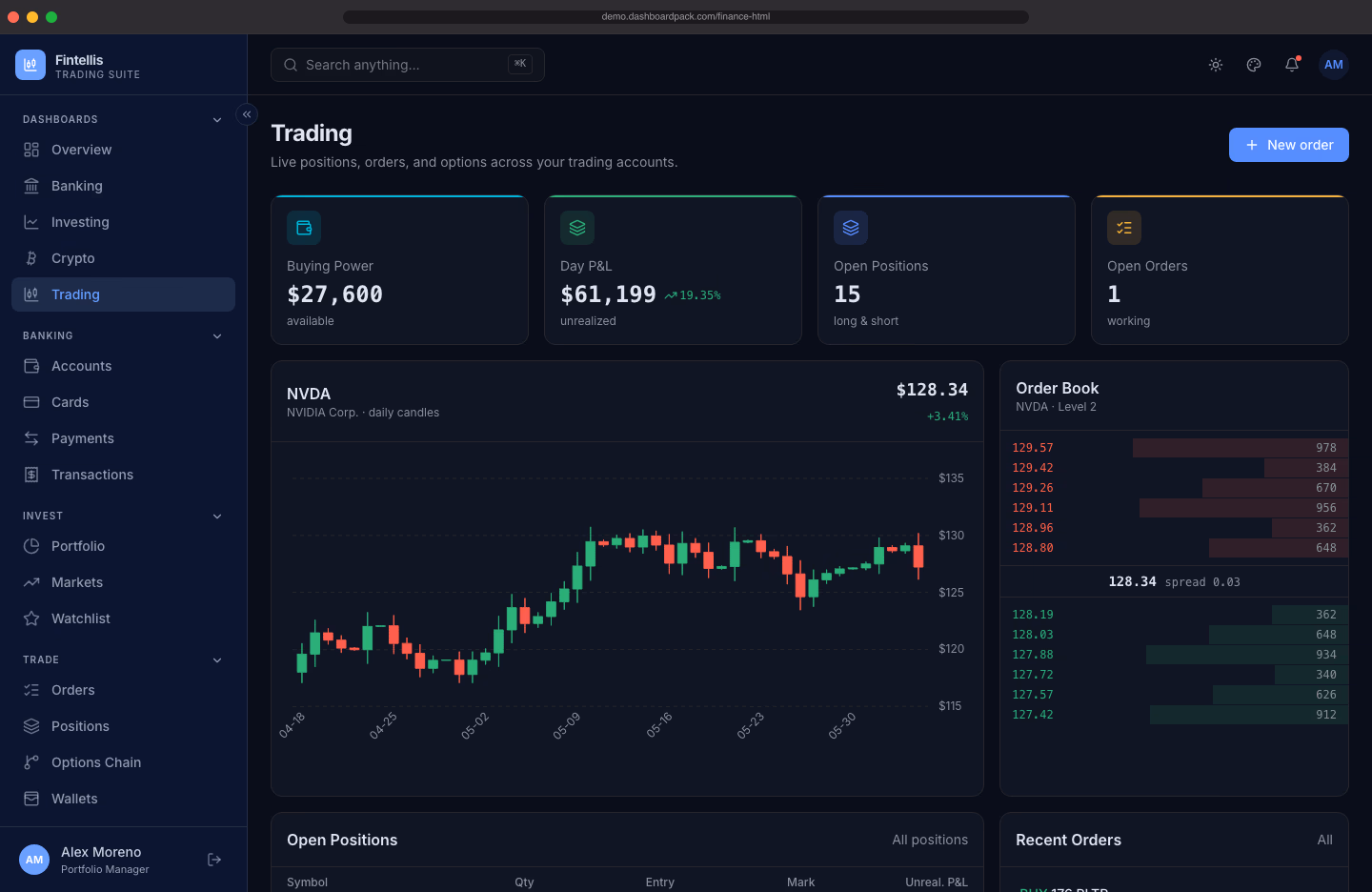This screenshot has height=892, width=1372.
Task: Go to the Investing dashboard
Action: click(x=123, y=222)
